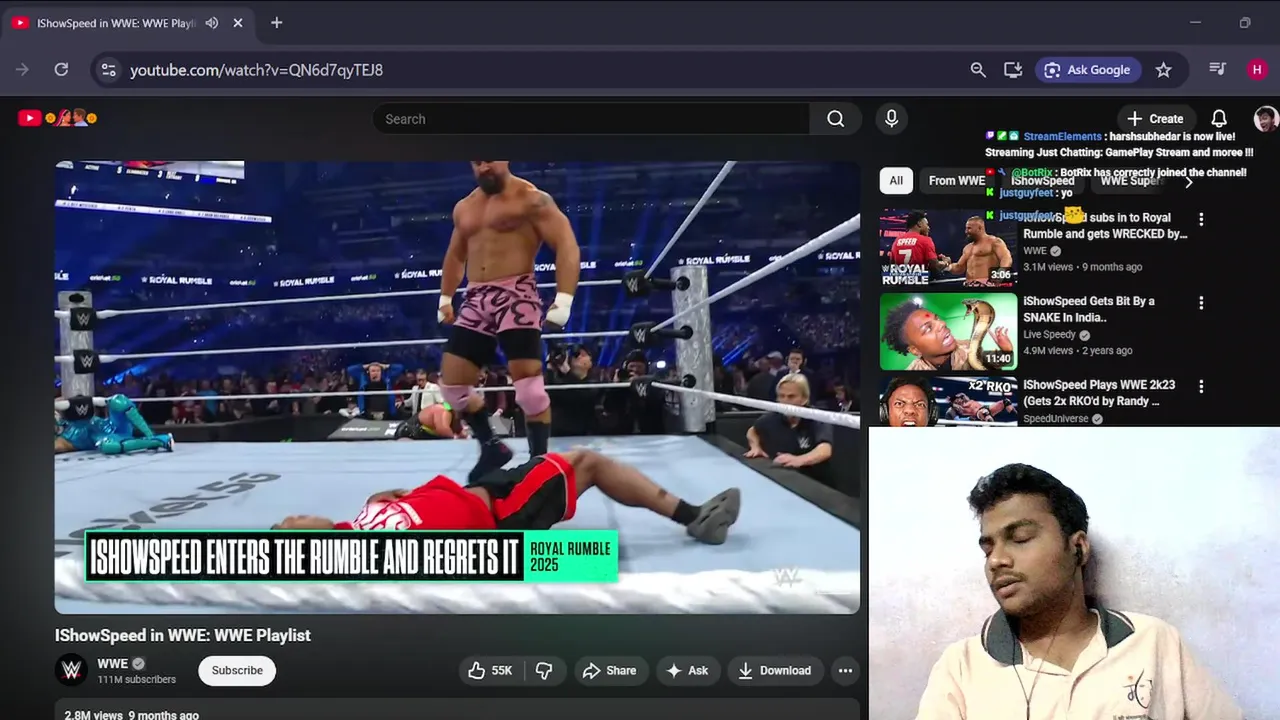
Task: Open more actions three-dot menu under video
Action: coord(845,670)
